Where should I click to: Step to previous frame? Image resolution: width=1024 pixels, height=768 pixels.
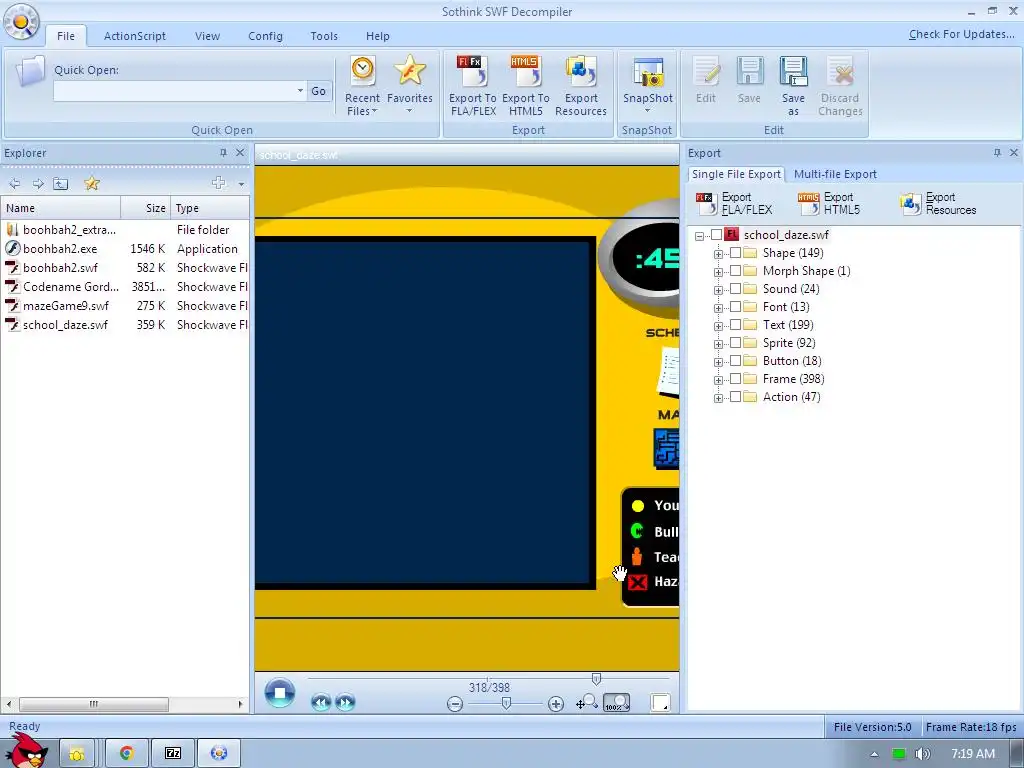point(321,703)
